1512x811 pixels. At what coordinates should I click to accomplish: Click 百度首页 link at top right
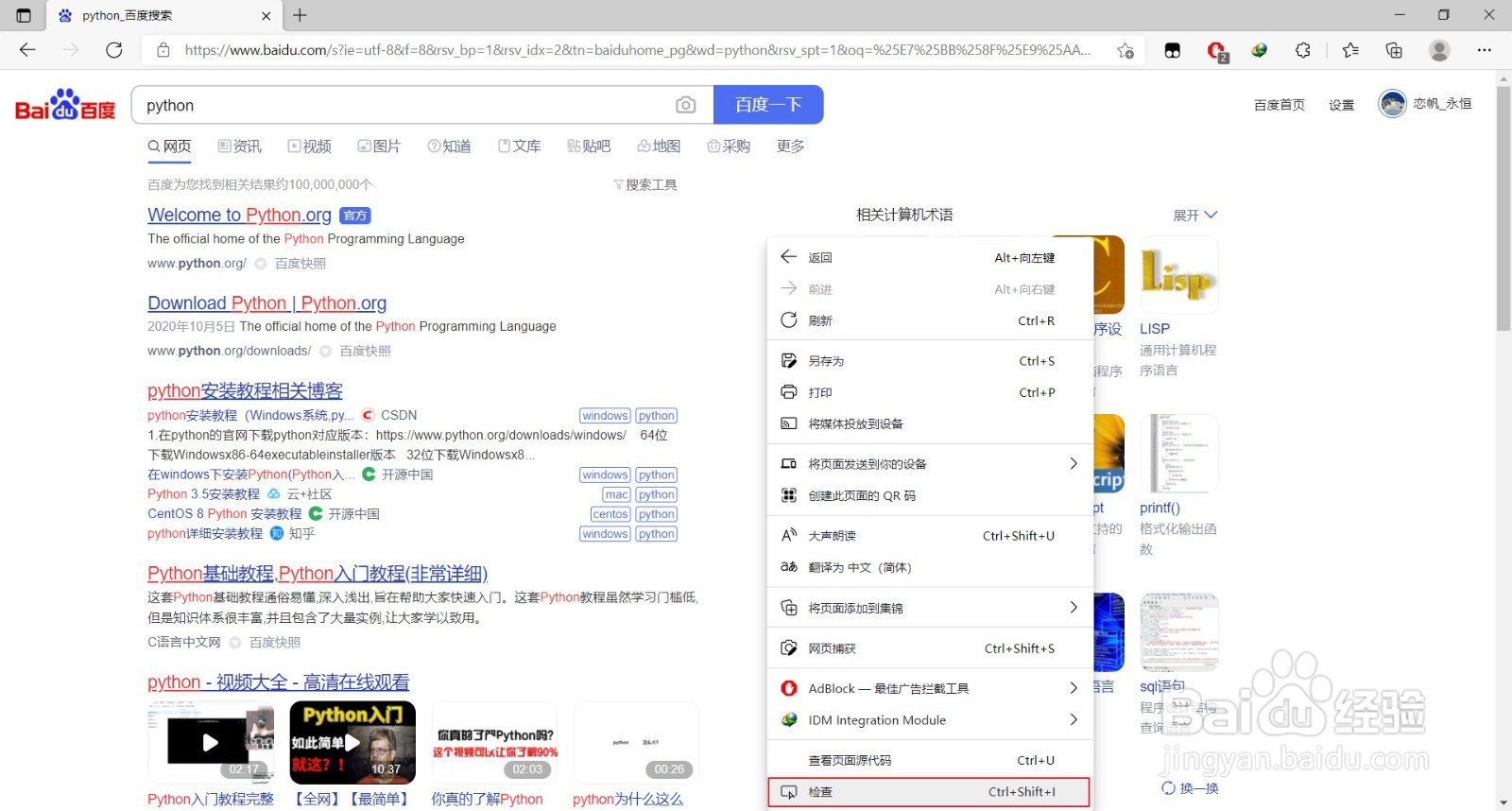click(x=1280, y=105)
